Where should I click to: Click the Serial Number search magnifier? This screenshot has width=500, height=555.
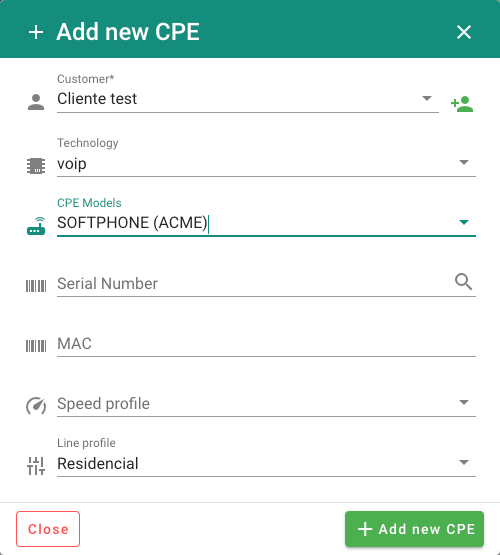[464, 282]
